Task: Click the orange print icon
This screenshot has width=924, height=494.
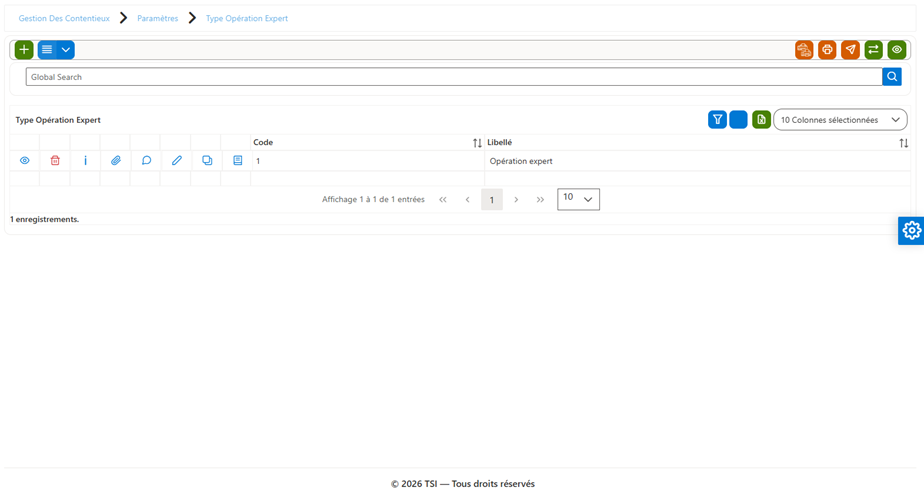Action: [x=827, y=50]
